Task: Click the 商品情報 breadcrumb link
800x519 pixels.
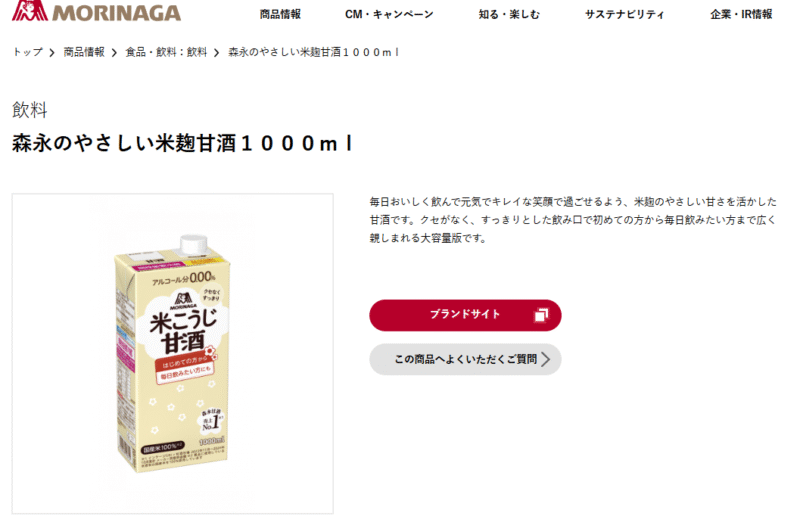Action: pyautogui.click(x=84, y=52)
